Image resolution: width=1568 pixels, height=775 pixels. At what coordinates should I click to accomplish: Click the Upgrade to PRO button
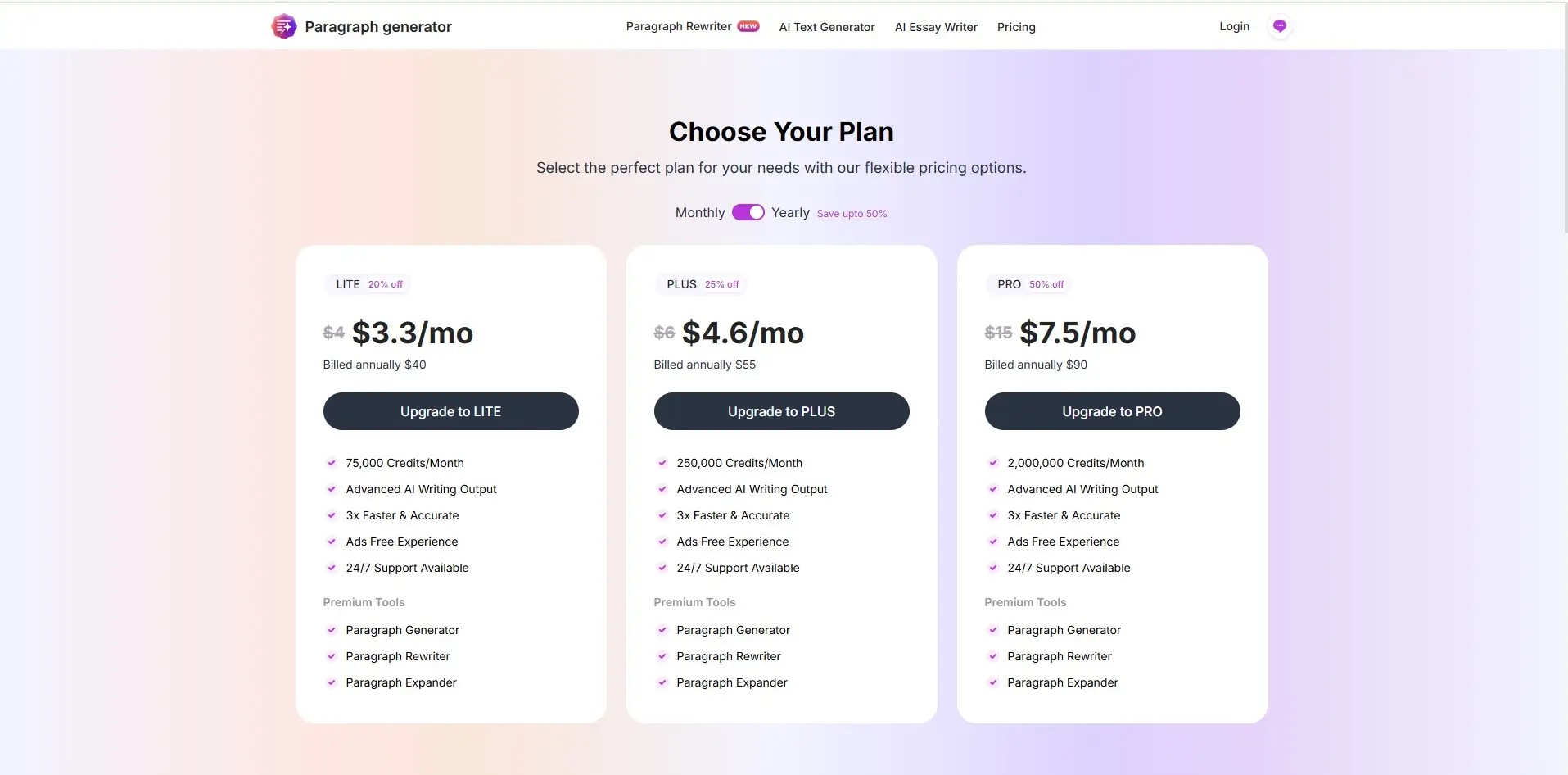(1111, 411)
